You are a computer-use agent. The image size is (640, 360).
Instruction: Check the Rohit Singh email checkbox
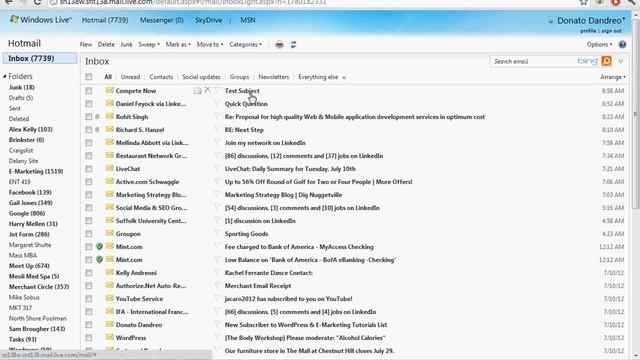click(89, 117)
